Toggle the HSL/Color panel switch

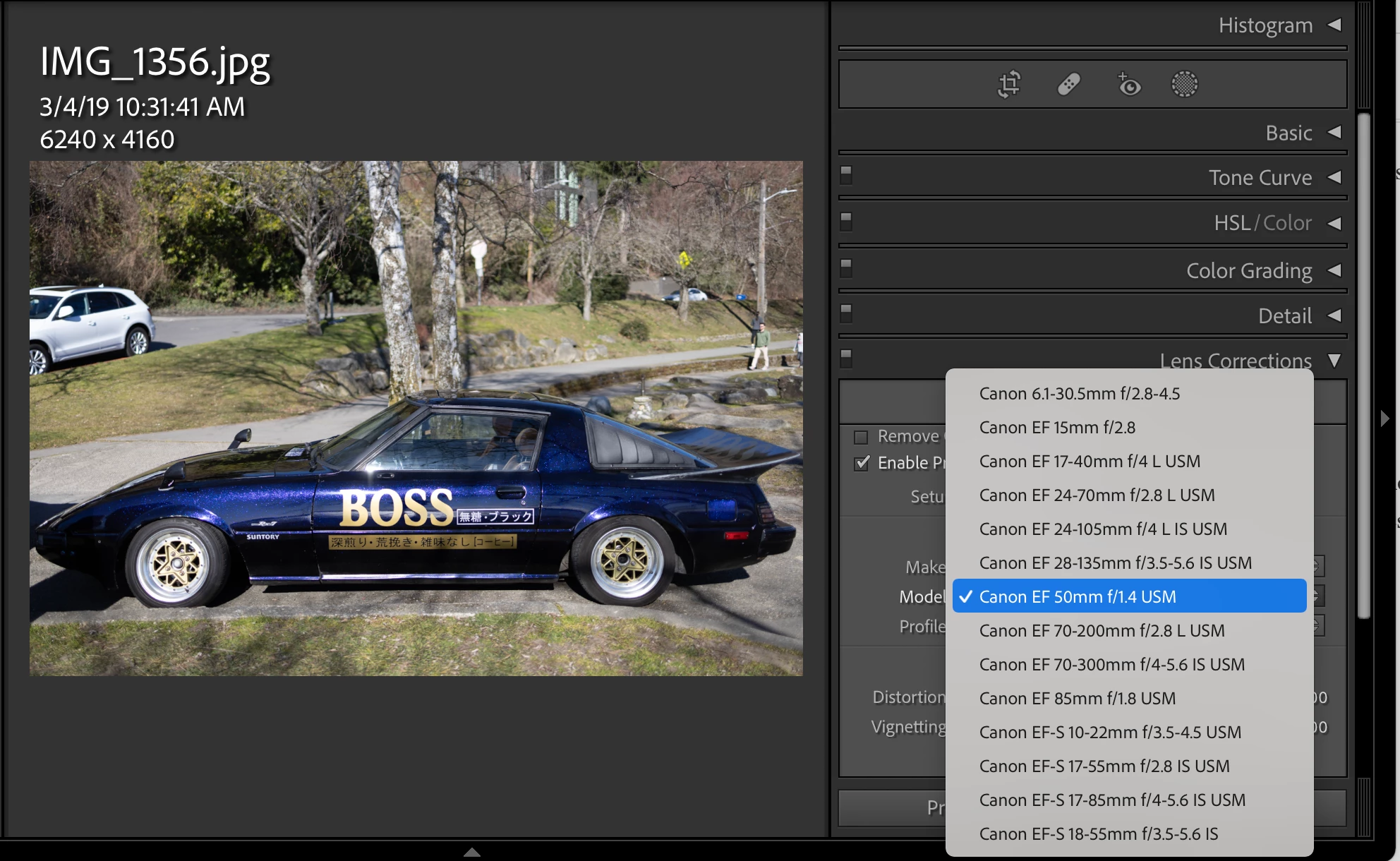tap(846, 220)
